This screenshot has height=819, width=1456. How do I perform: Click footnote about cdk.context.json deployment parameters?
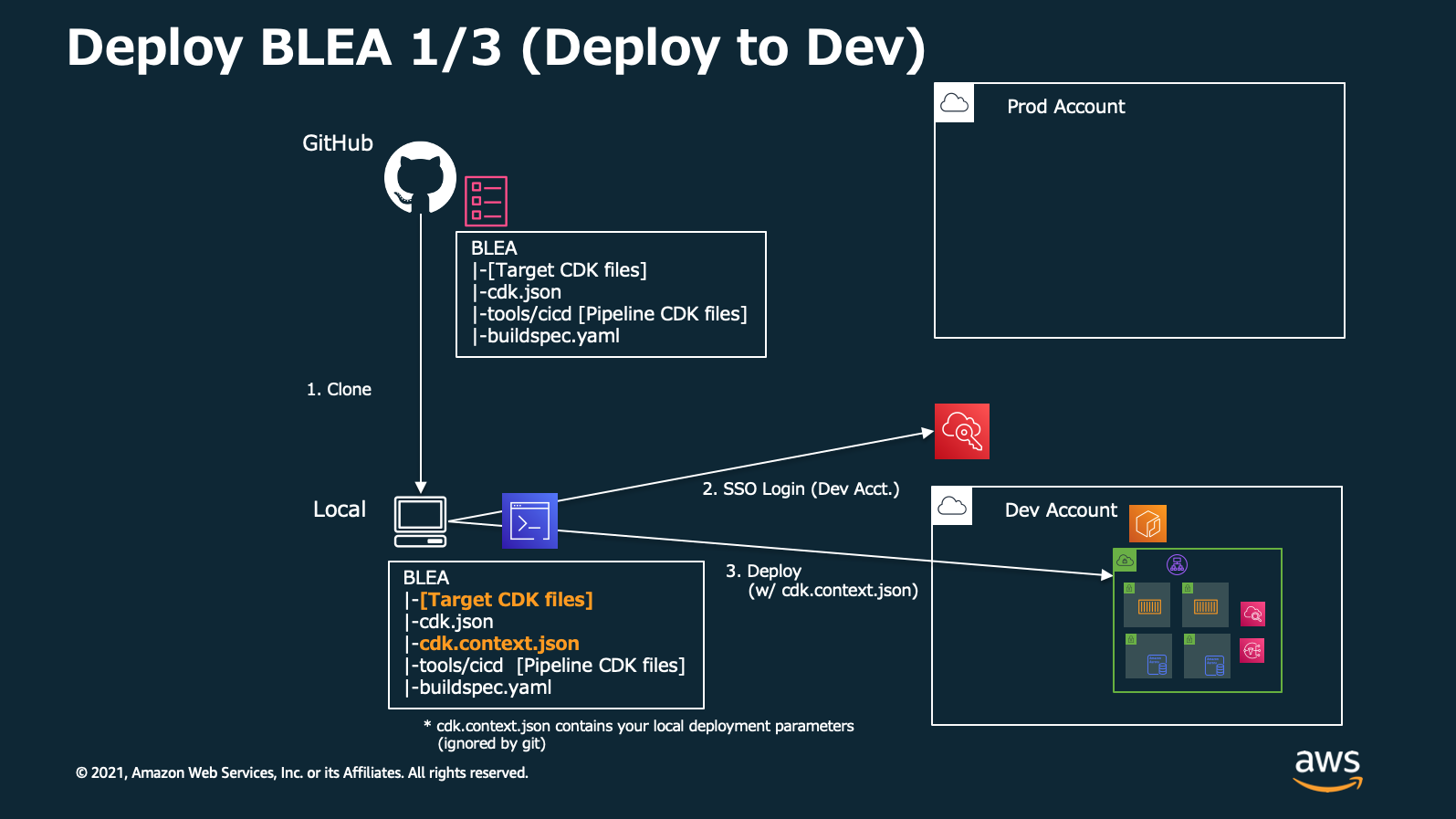point(639,726)
